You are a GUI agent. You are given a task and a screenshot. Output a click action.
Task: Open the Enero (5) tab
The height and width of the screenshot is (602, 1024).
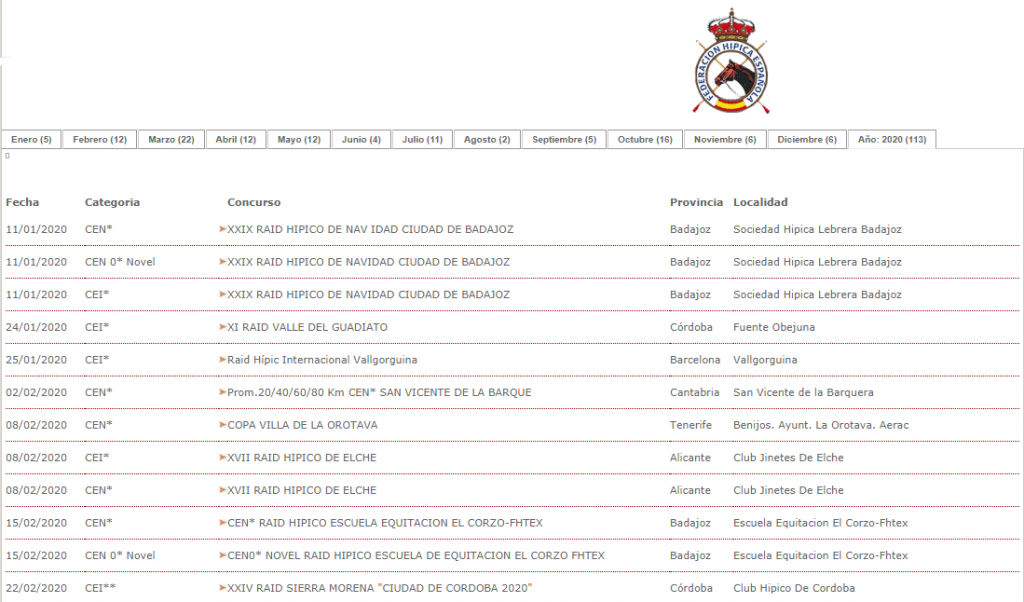click(x=31, y=140)
